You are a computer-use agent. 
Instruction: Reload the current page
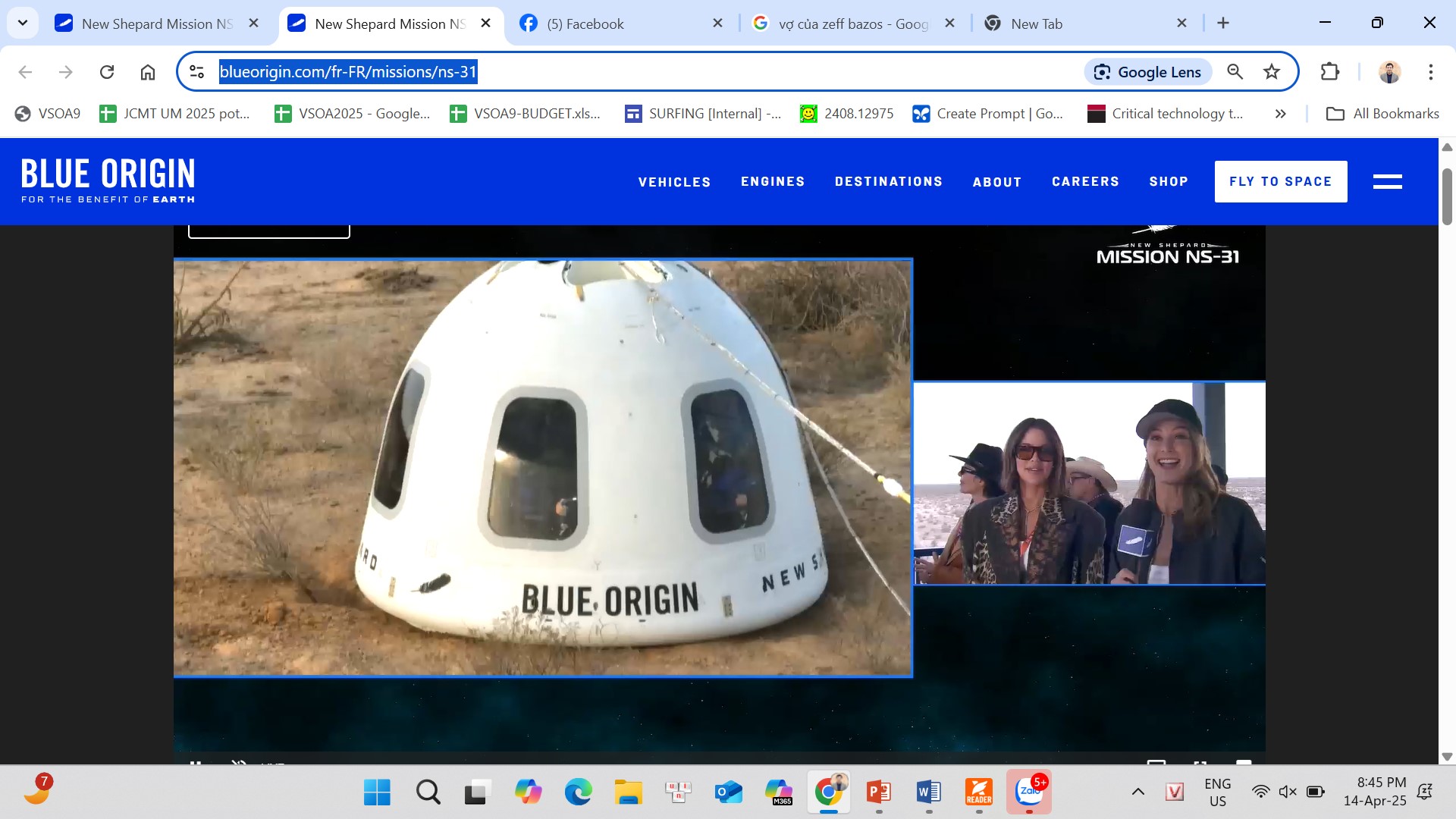(107, 72)
